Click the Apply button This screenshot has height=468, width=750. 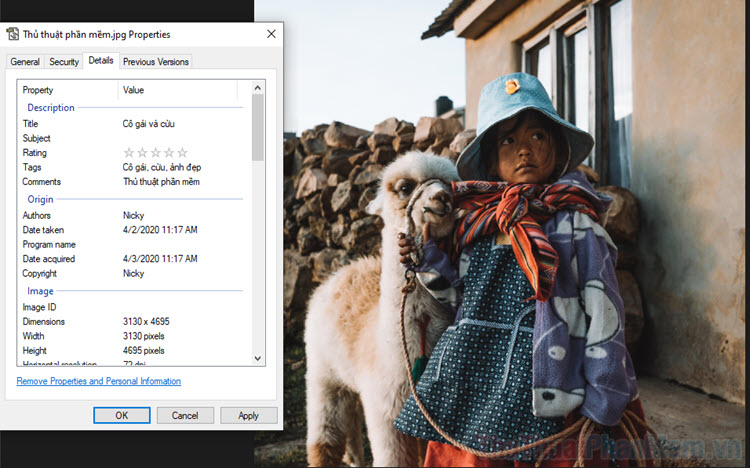[248, 415]
